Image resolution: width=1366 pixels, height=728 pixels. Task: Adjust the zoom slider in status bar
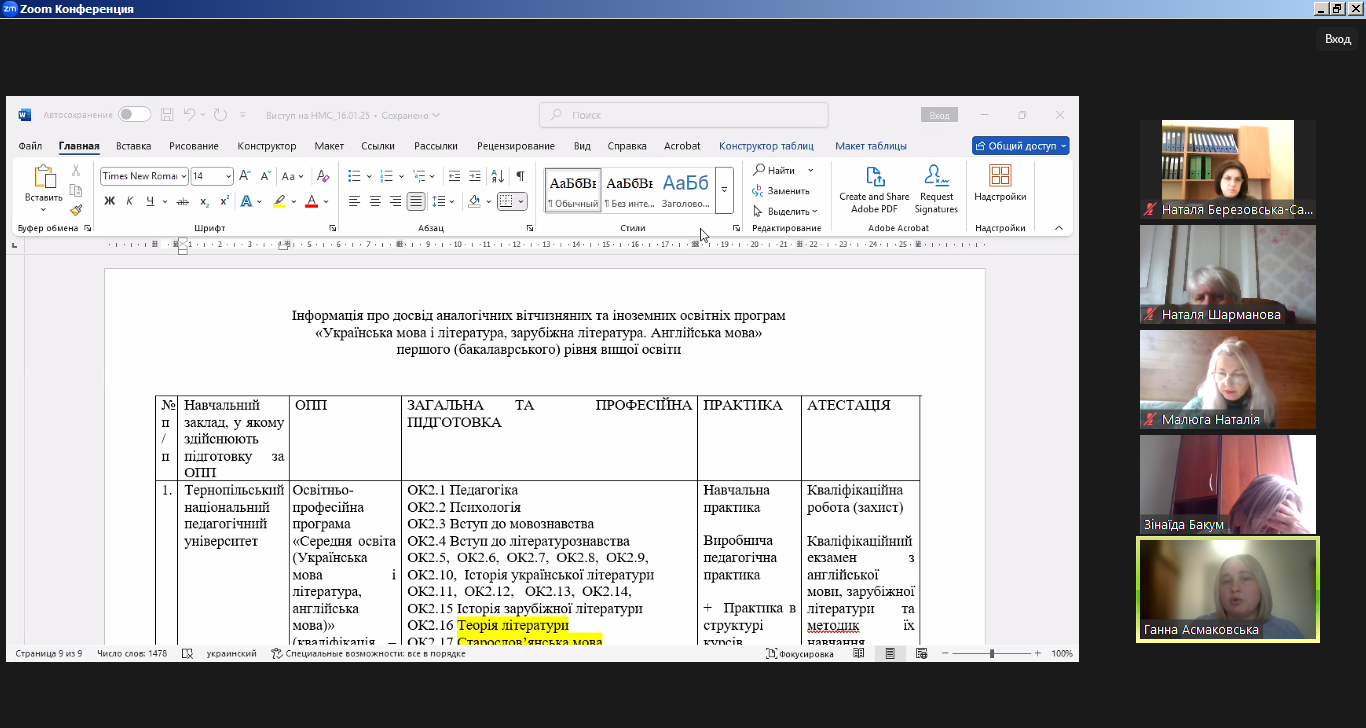coord(992,653)
